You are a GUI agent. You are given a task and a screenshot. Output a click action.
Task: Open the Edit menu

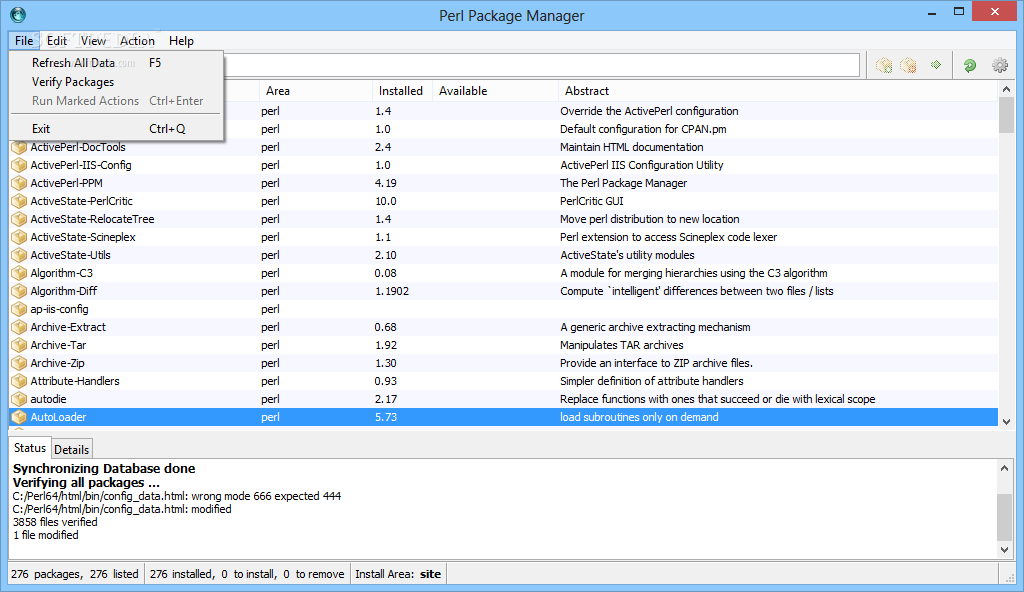[57, 41]
